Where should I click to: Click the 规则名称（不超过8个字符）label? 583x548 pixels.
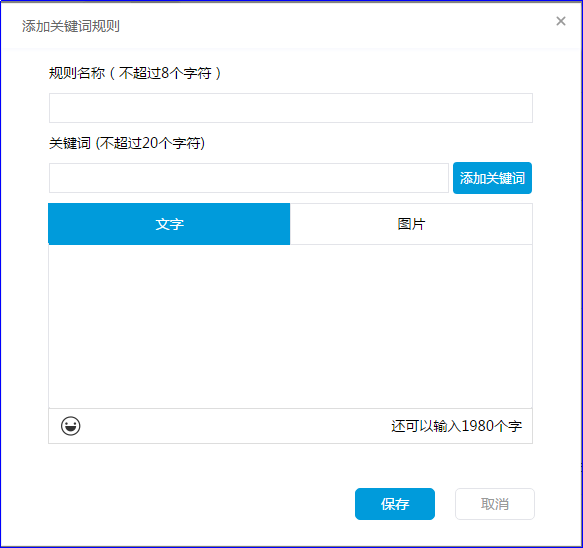[135, 73]
